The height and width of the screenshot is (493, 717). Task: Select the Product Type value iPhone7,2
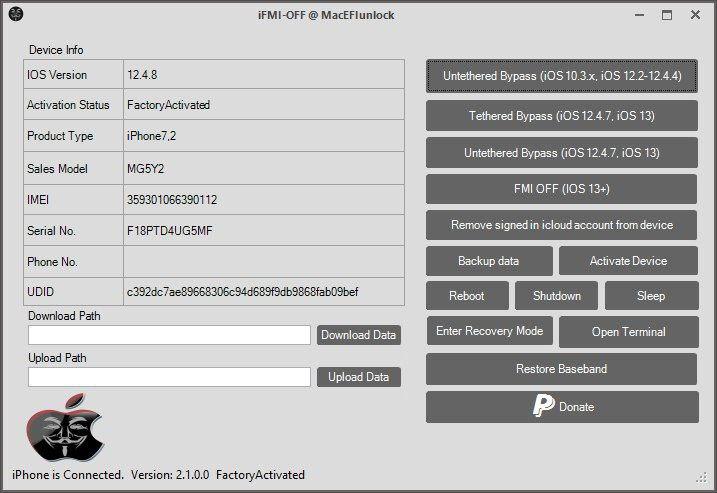pyautogui.click(x=264, y=136)
